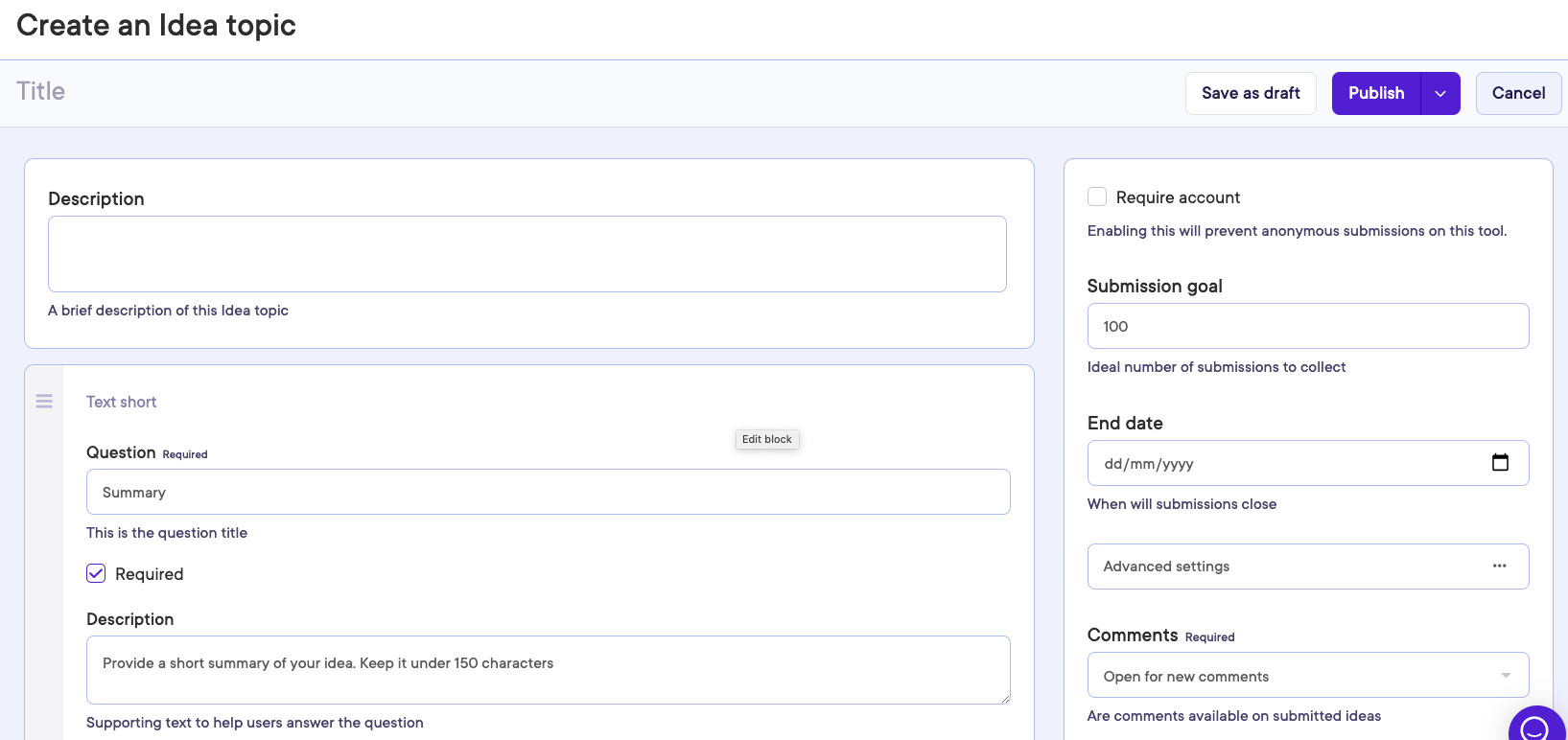Click the Save as draft button

click(x=1251, y=94)
